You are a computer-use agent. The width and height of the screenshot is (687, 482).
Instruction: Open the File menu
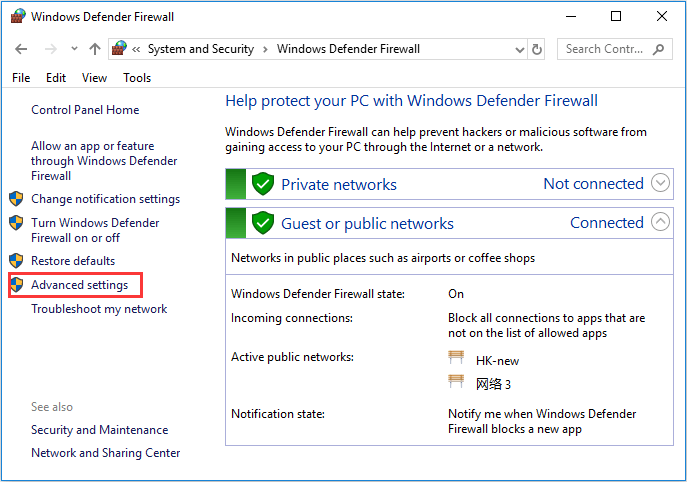21,78
